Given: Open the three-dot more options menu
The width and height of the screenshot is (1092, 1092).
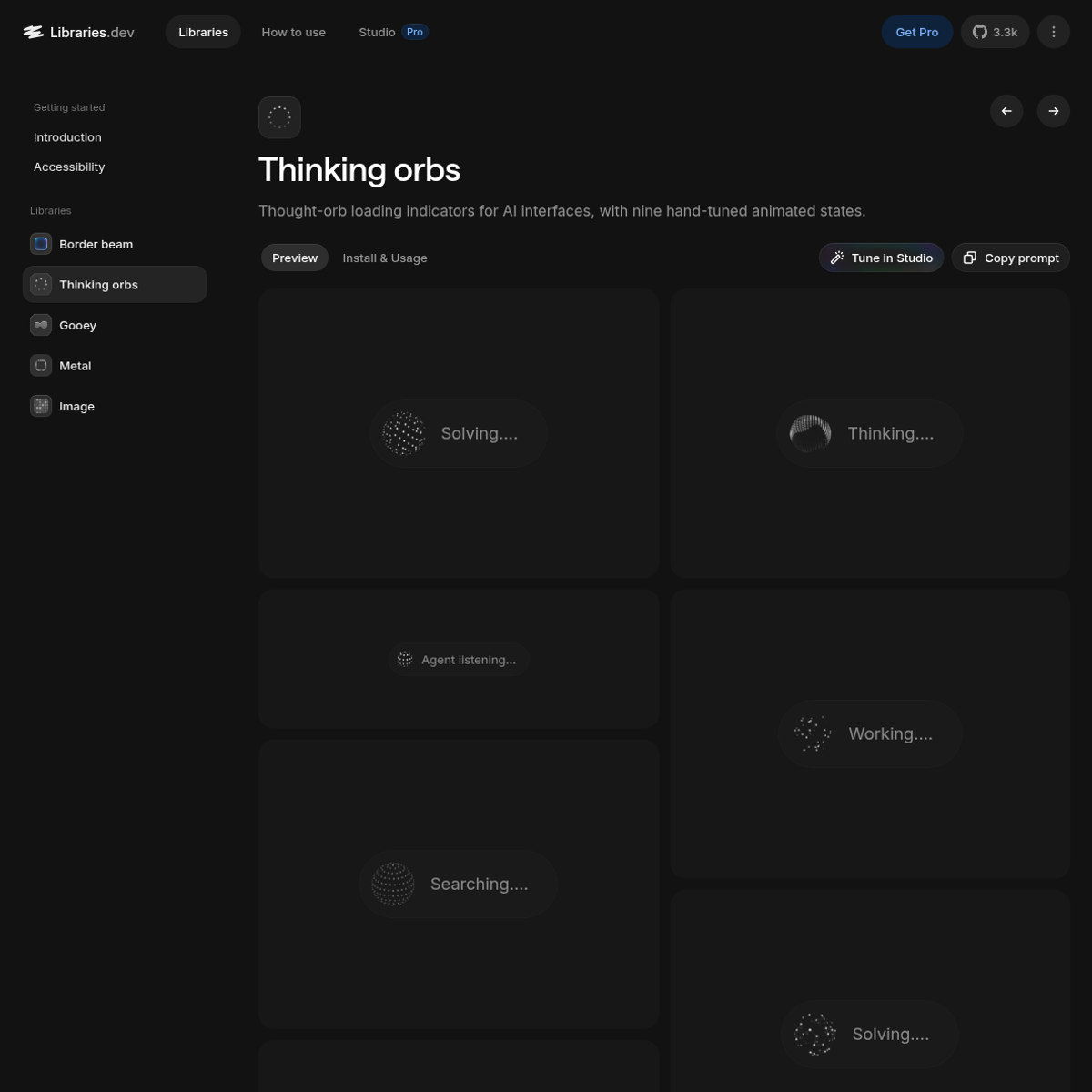Looking at the screenshot, I should 1053,32.
